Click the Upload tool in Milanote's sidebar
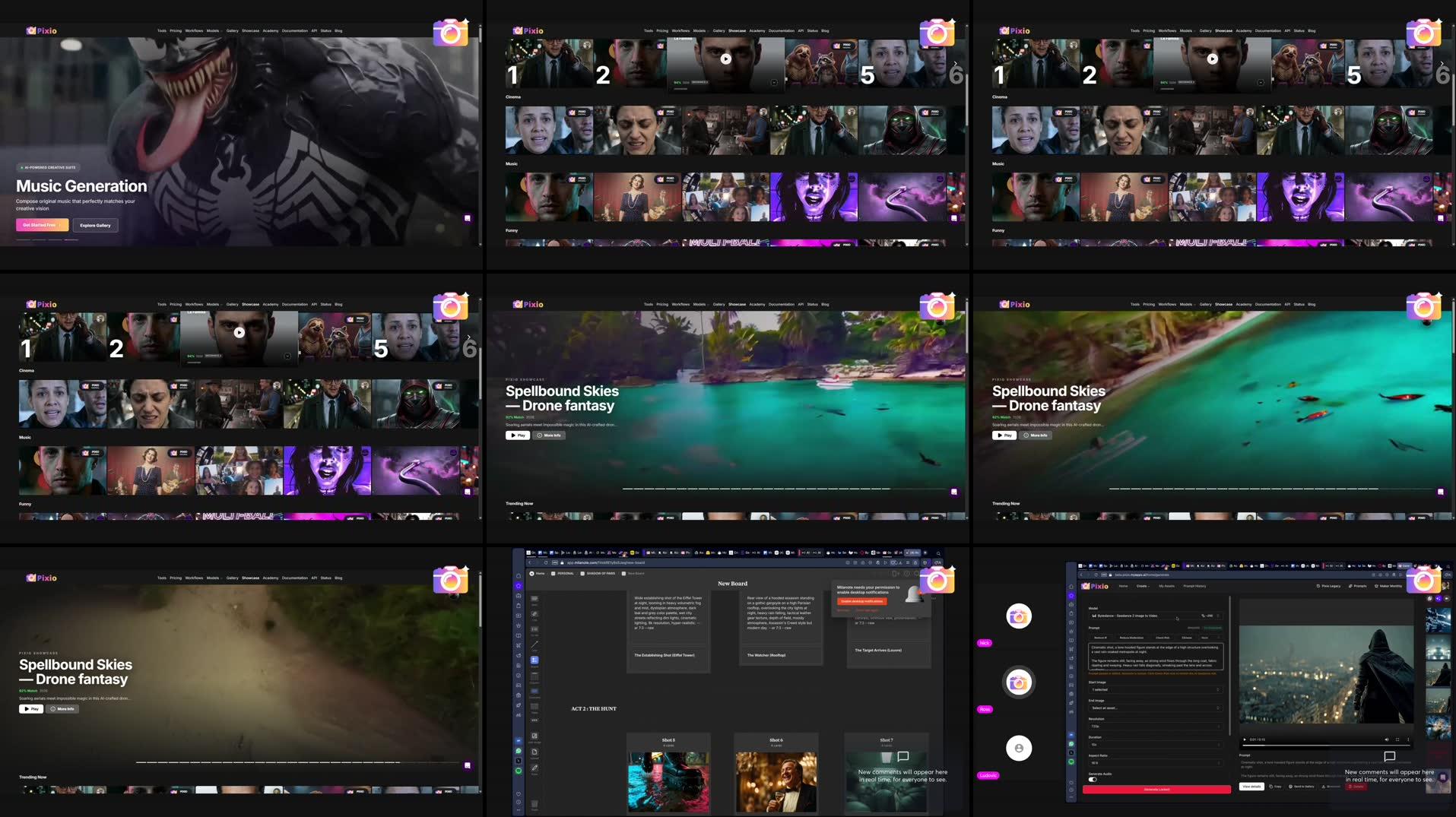The height and width of the screenshot is (817, 1456). 535,752
